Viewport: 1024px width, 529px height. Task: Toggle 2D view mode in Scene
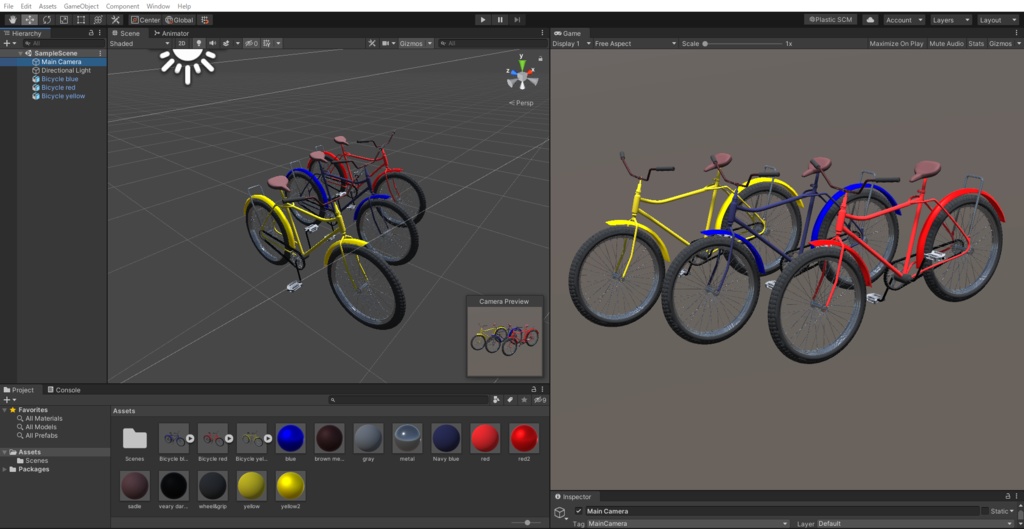click(183, 43)
